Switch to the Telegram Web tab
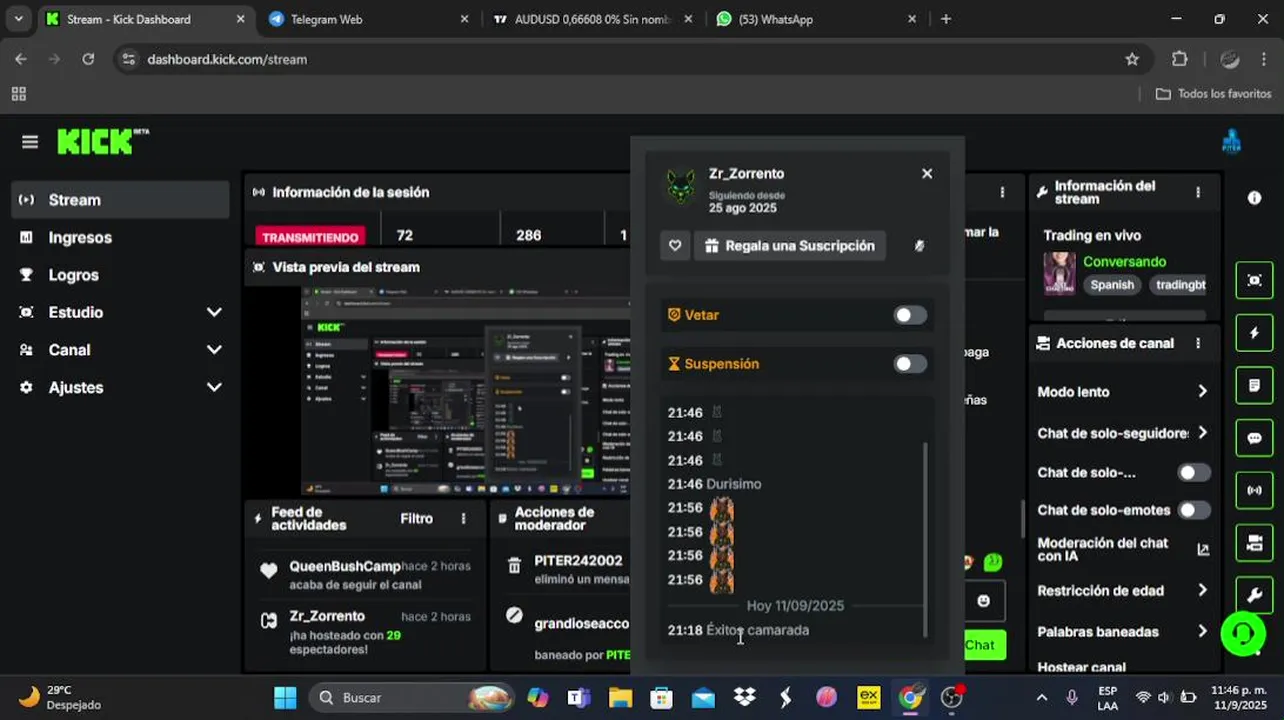The width and height of the screenshot is (1284, 720). (x=366, y=19)
